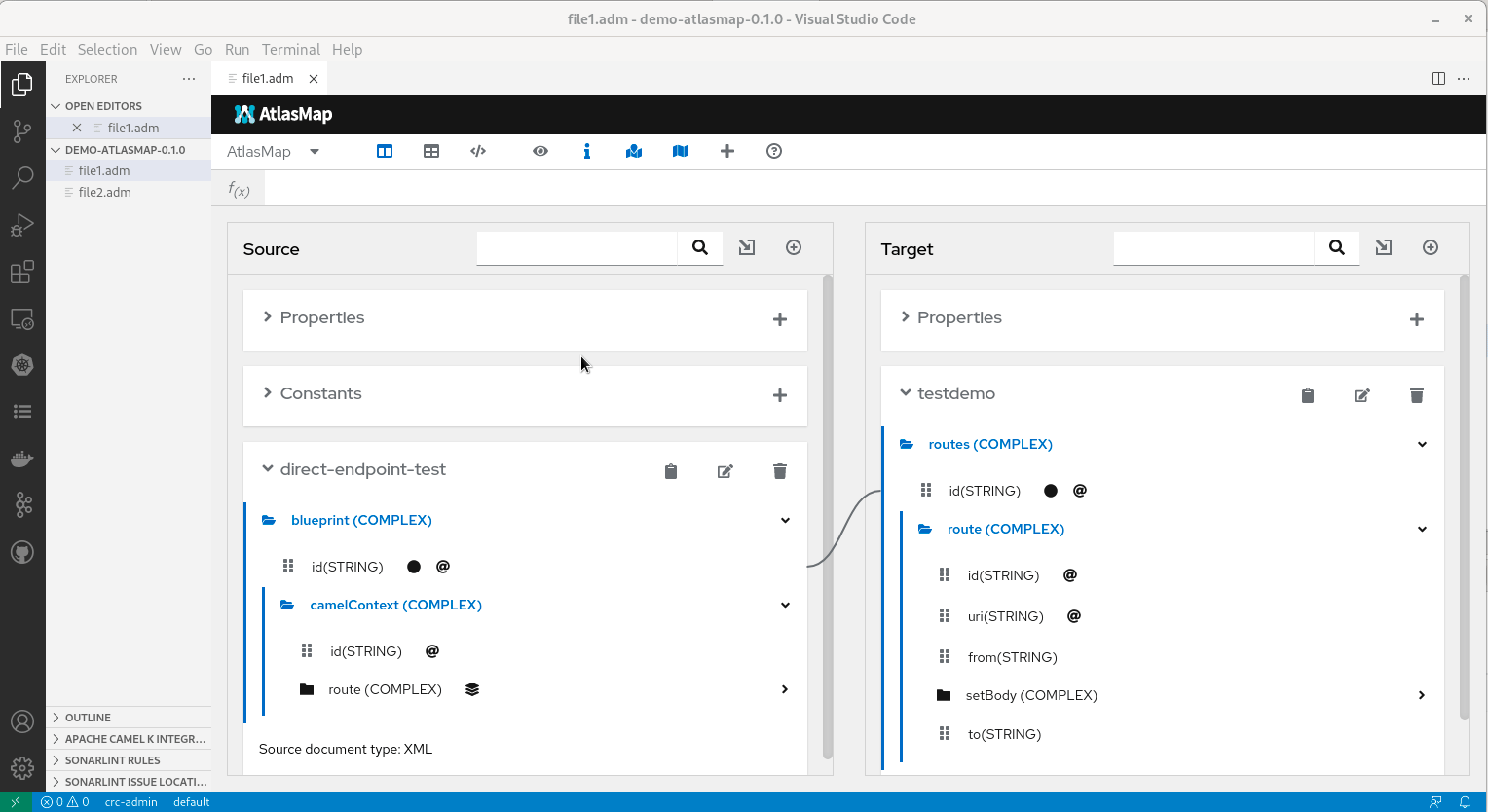Delete the direct-endpoint-test document with the trash icon
The image size is (1488, 812).
point(779,470)
